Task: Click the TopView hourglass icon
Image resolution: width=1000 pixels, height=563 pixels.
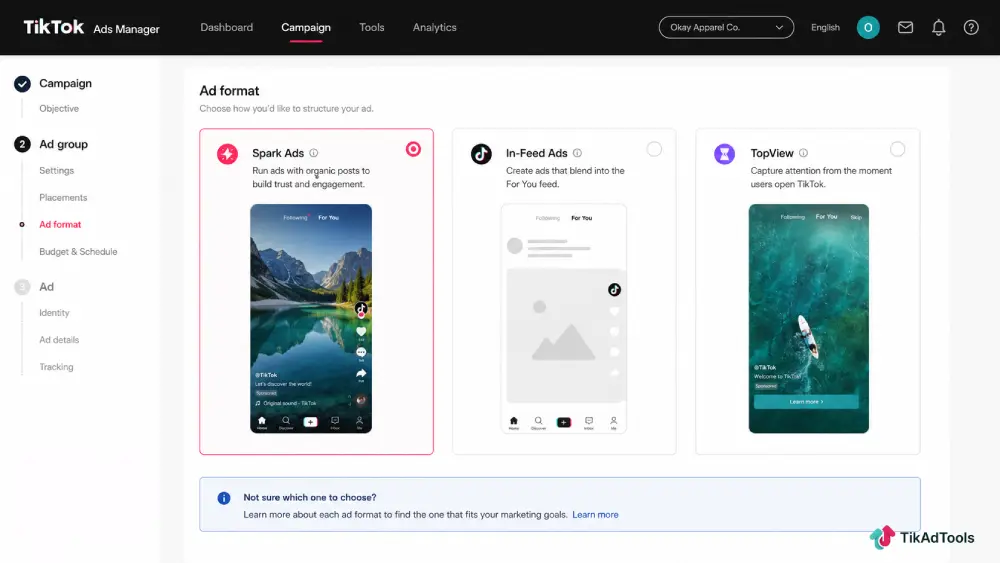Action: [724, 154]
